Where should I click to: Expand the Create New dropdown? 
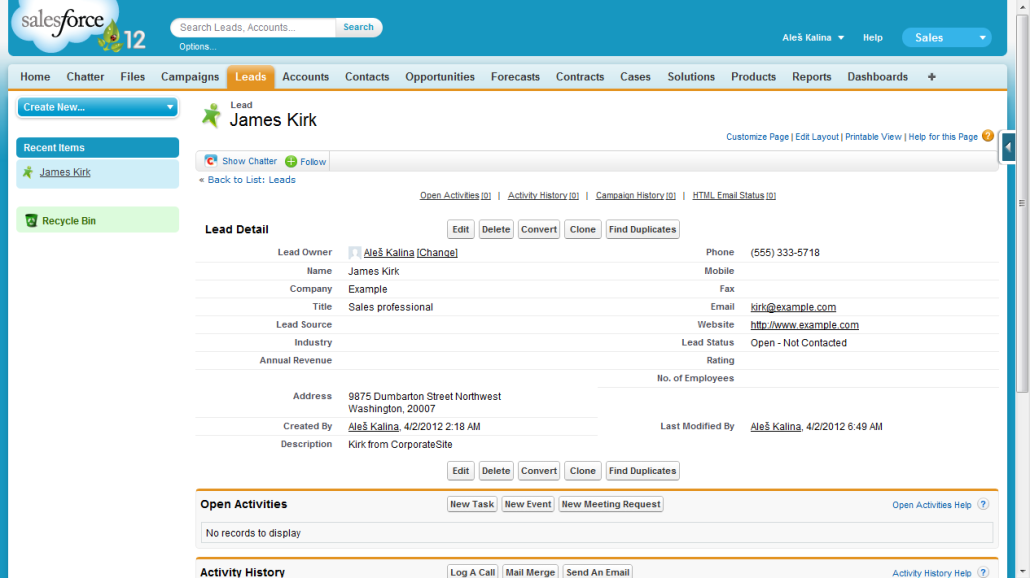(170, 107)
